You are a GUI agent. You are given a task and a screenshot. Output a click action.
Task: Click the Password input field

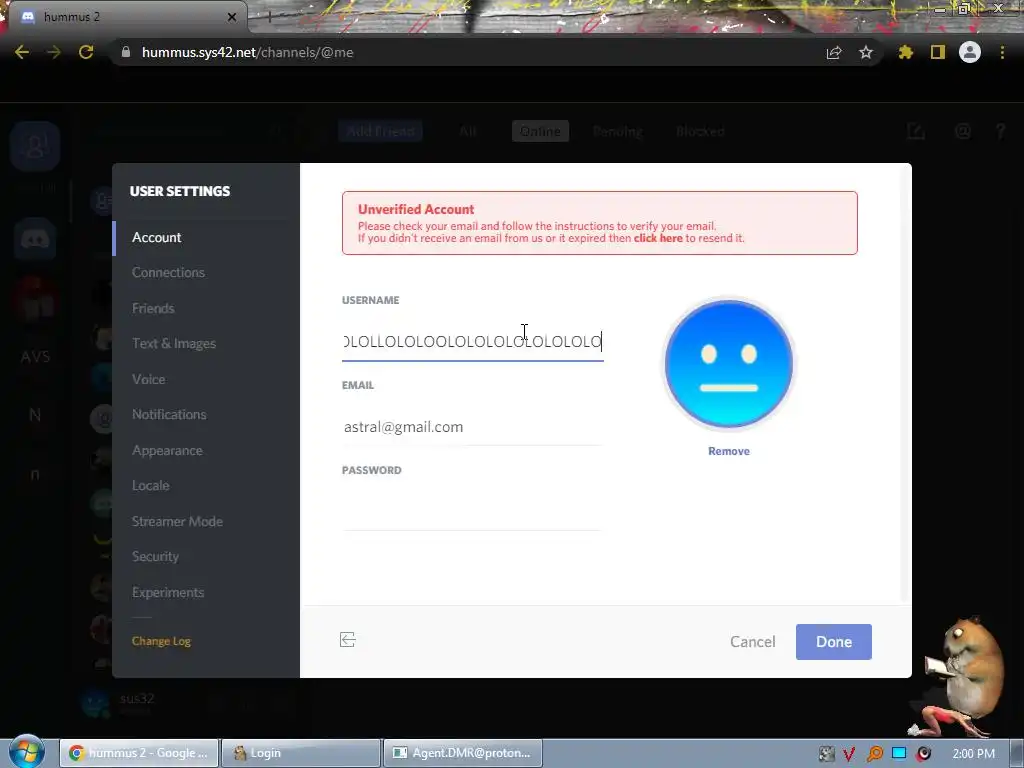click(472, 512)
